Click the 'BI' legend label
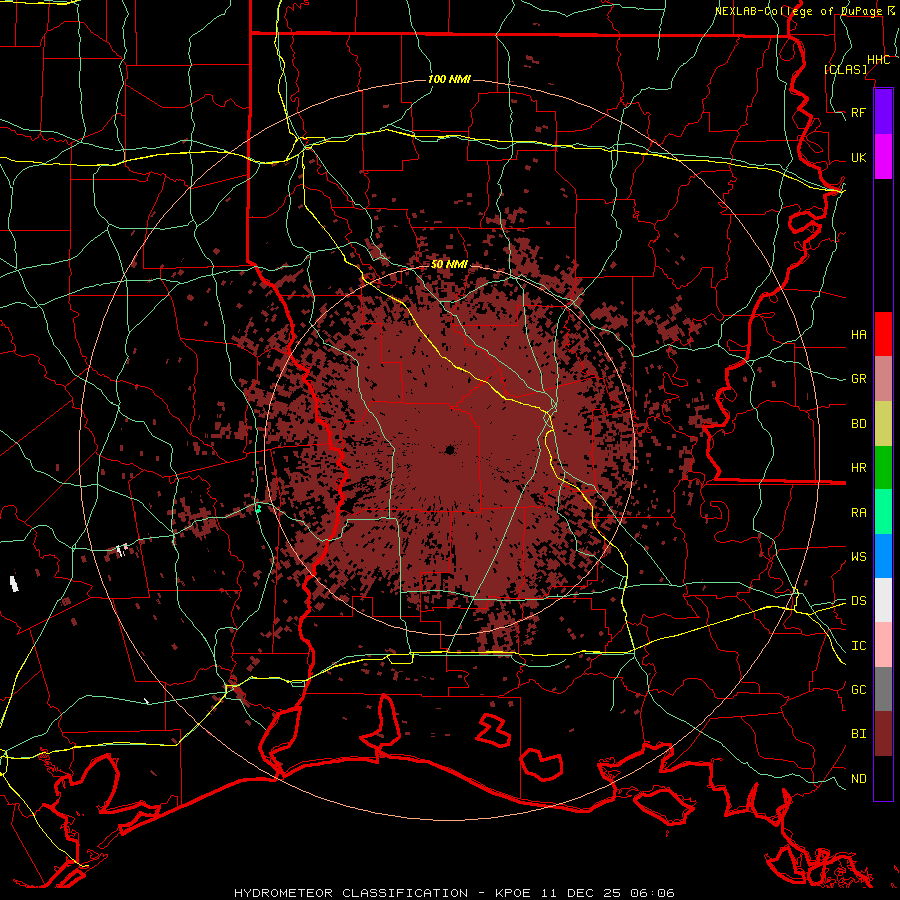 (858, 734)
